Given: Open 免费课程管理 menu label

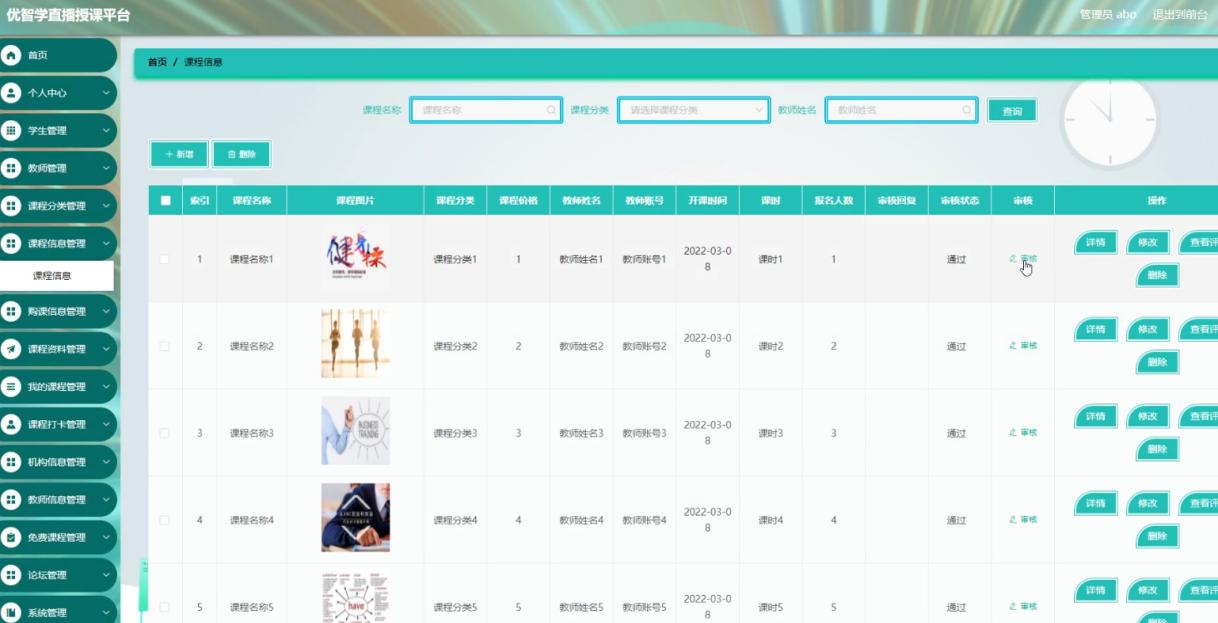Looking at the screenshot, I should click(x=56, y=537).
